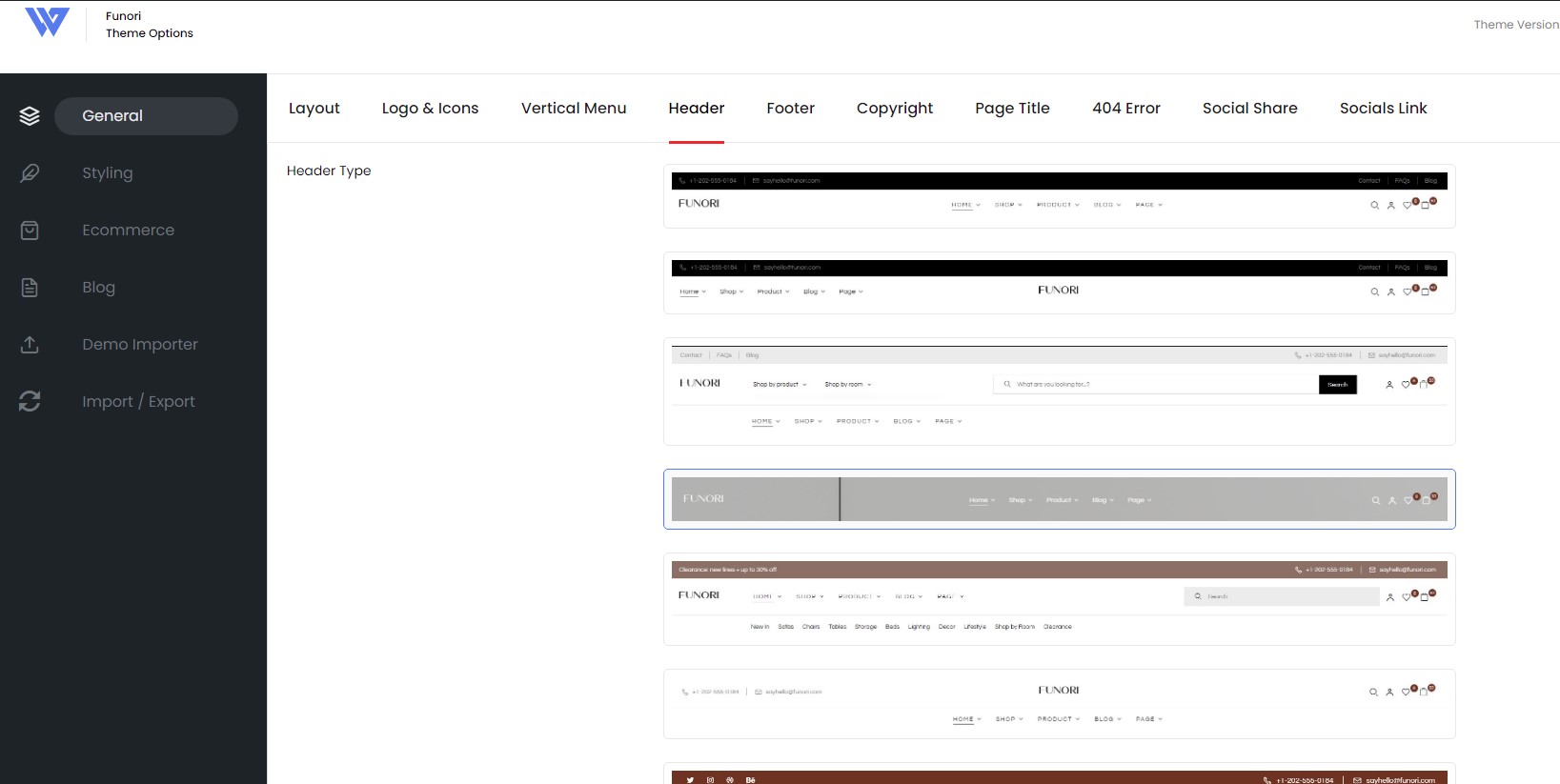Click the Demo Importer upload icon
Viewport: 1560px width, 784px height.
point(30,345)
